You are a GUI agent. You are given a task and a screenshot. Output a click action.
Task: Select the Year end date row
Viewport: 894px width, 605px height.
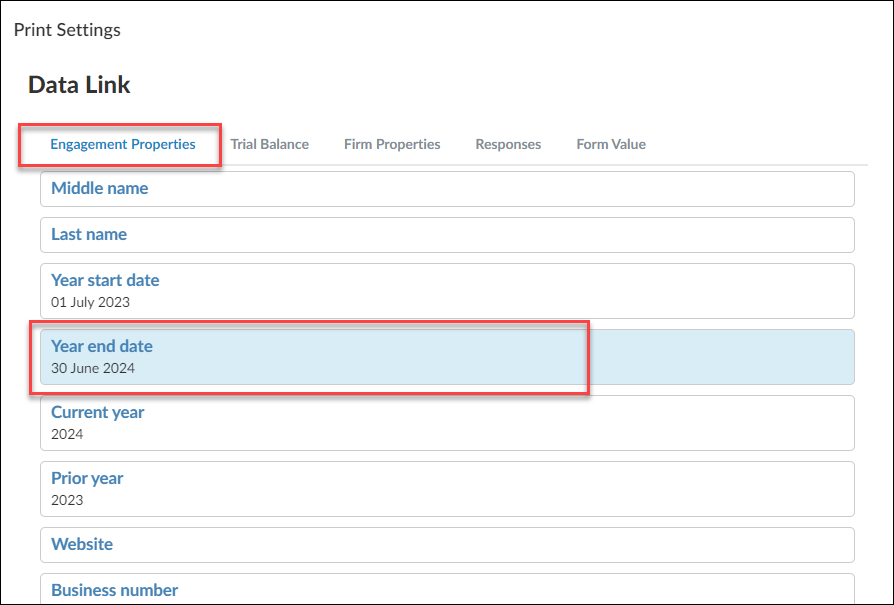pos(447,357)
